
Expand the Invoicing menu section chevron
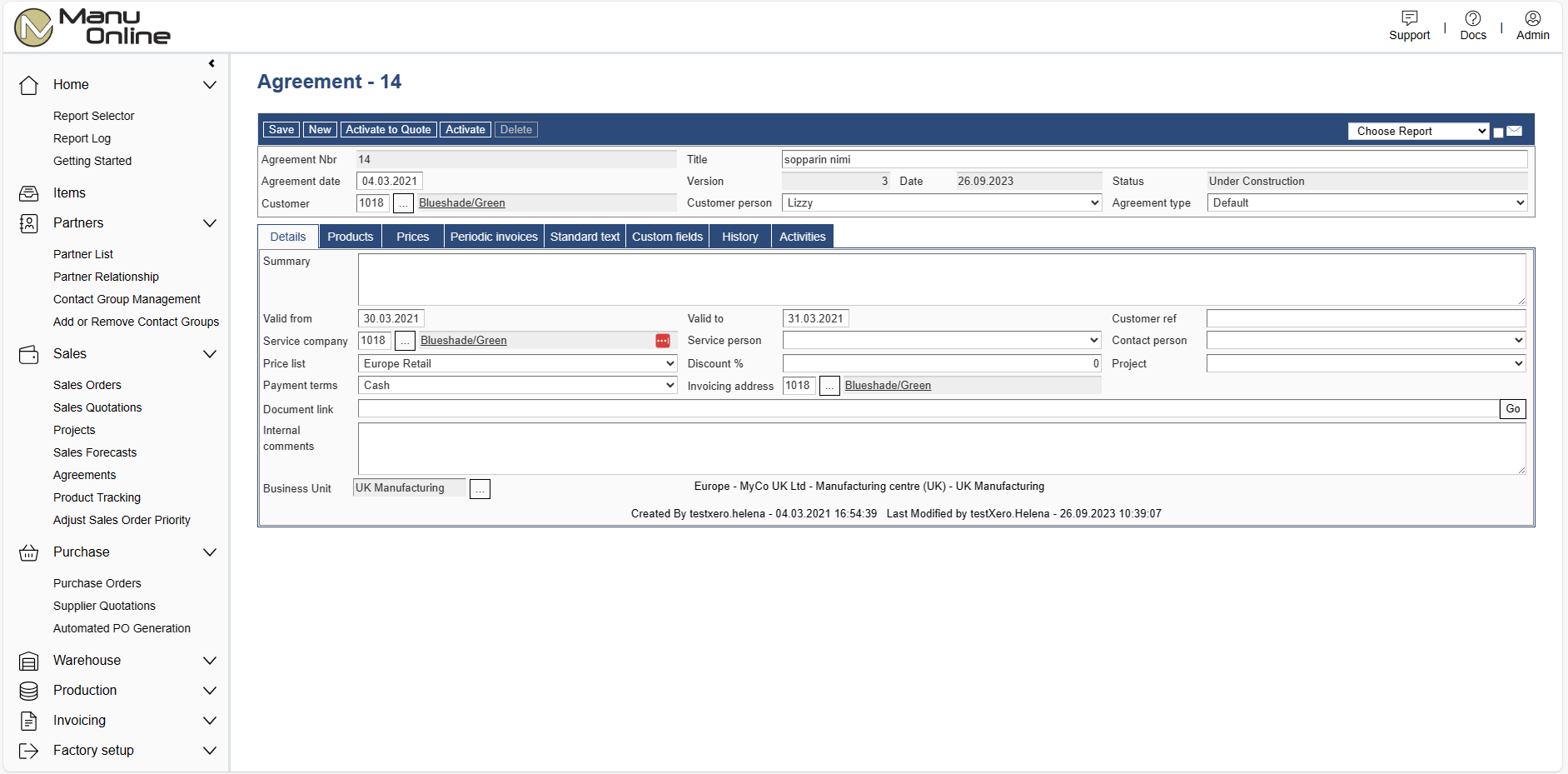click(210, 721)
